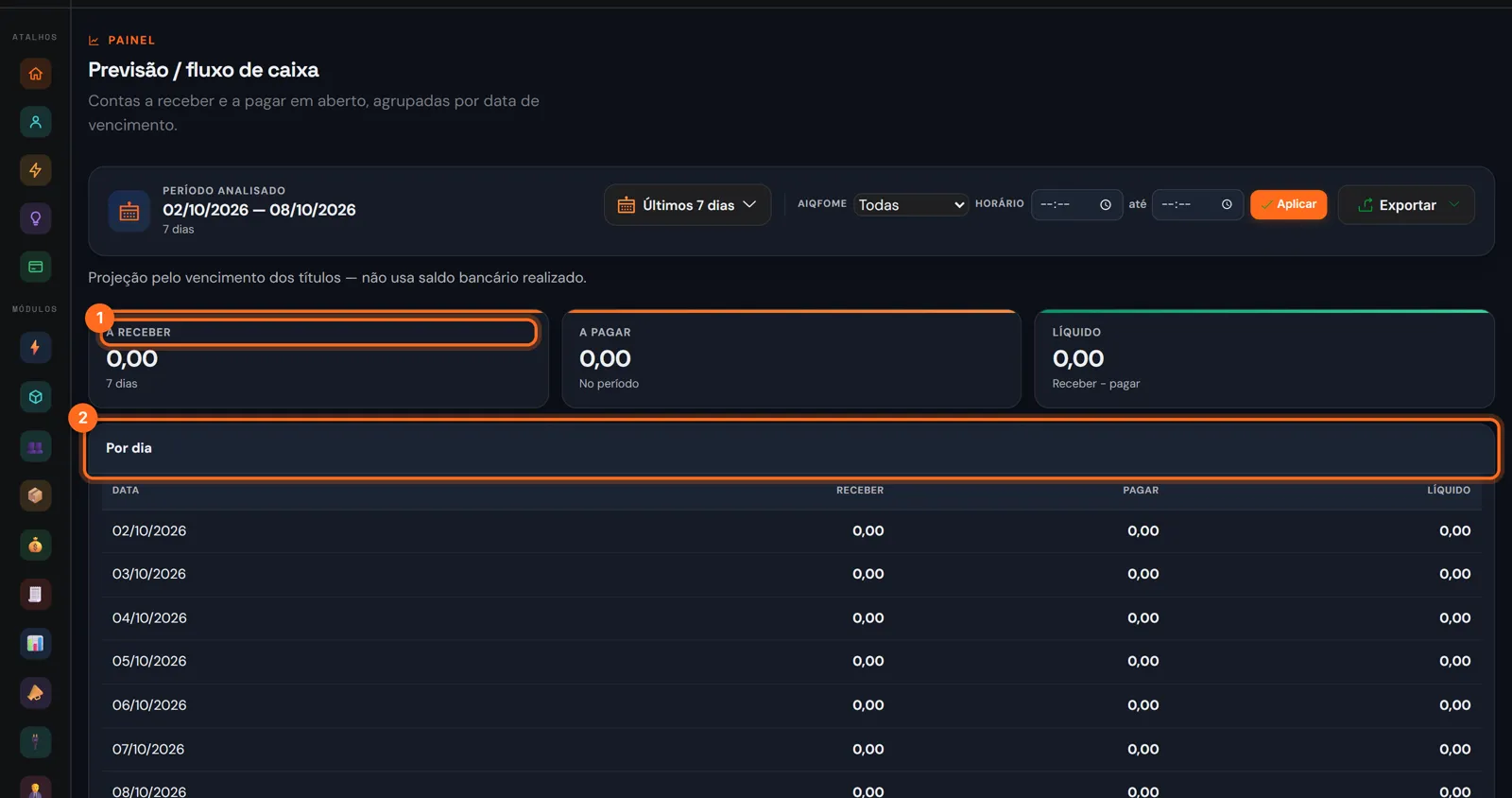Select the 05/10/2026 date cell
This screenshot has width=1512, height=798.
149,661
